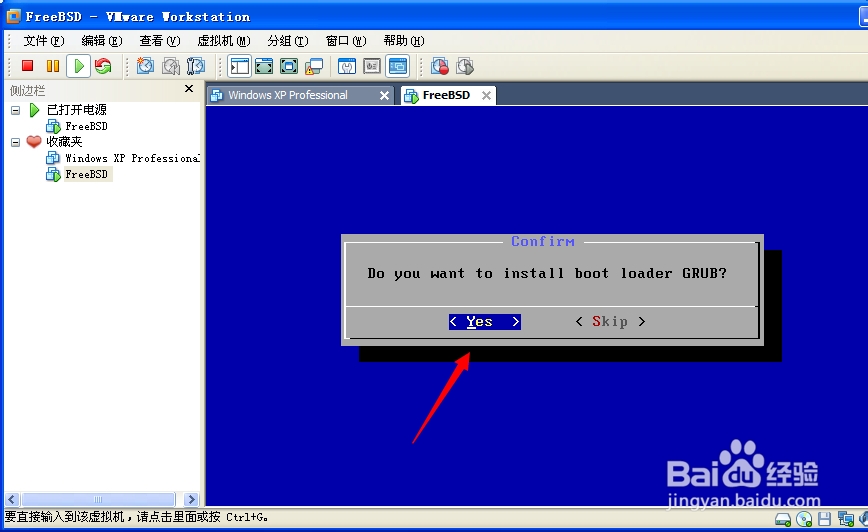Select Windows XP Professional in favorites

[132, 158]
